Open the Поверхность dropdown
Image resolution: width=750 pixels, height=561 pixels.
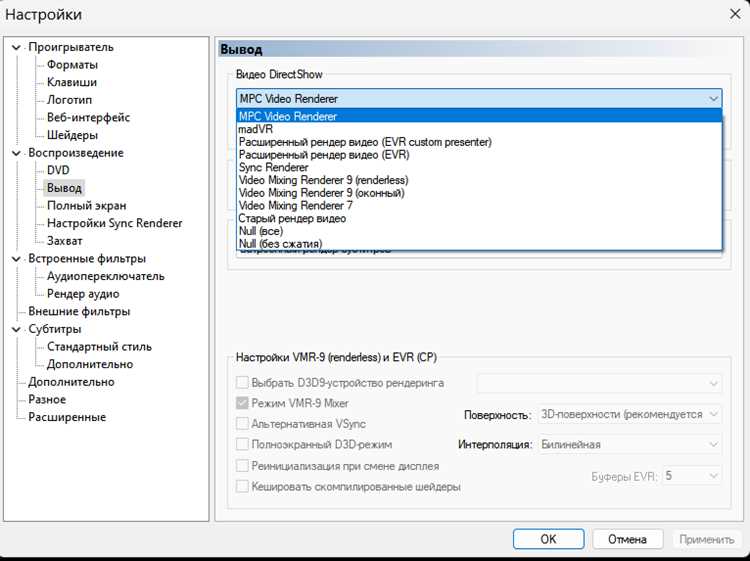tap(630, 414)
